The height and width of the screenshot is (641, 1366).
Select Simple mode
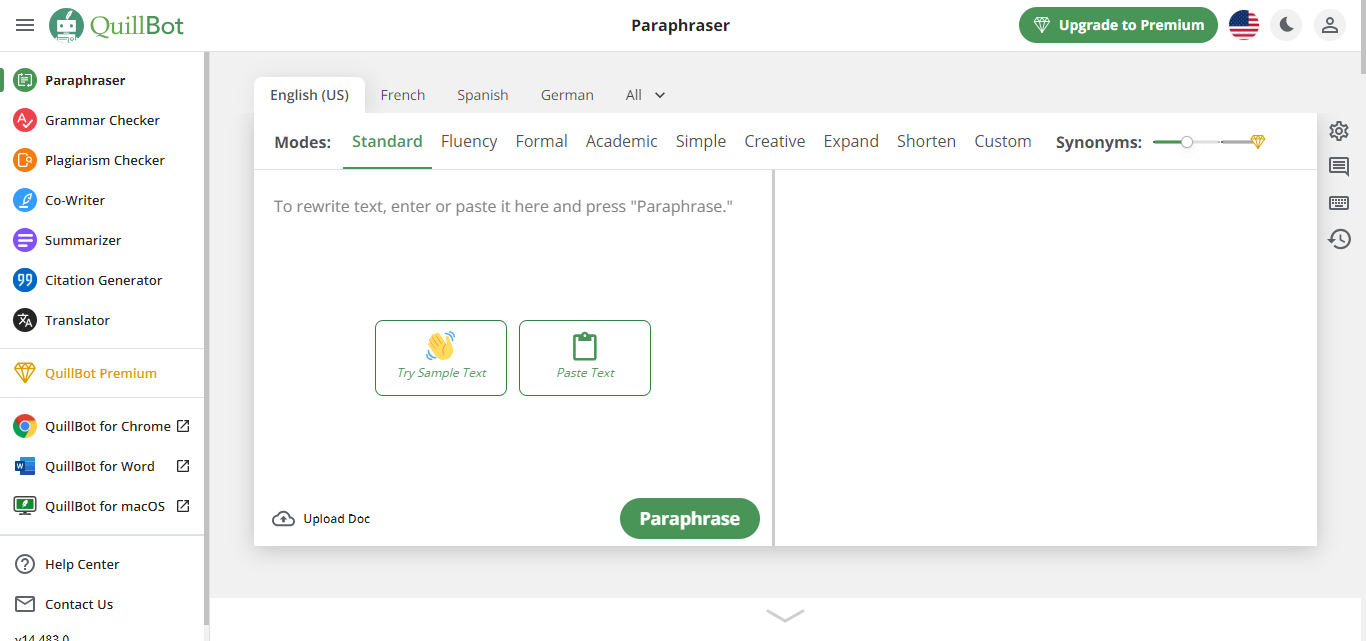tap(701, 142)
